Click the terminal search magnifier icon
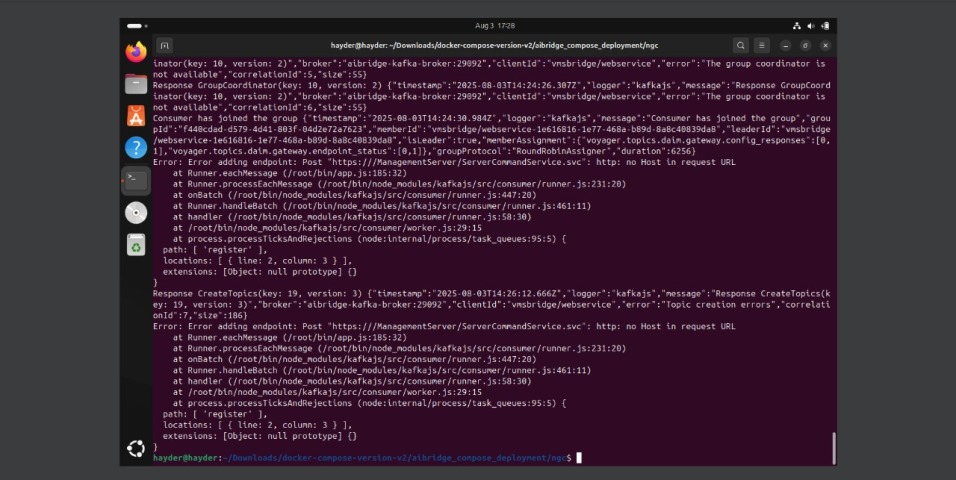 point(740,45)
